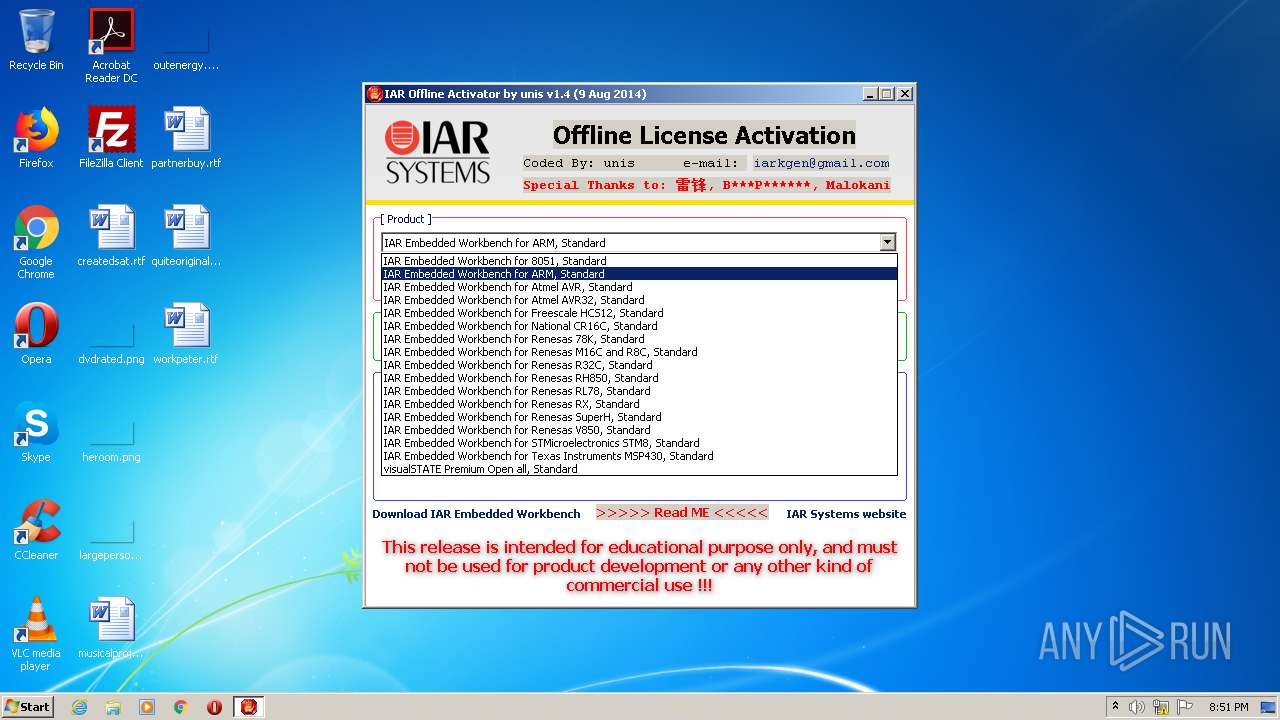This screenshot has height=720, width=1280.
Task: Open the Windows Start menu
Action: click(x=28, y=707)
